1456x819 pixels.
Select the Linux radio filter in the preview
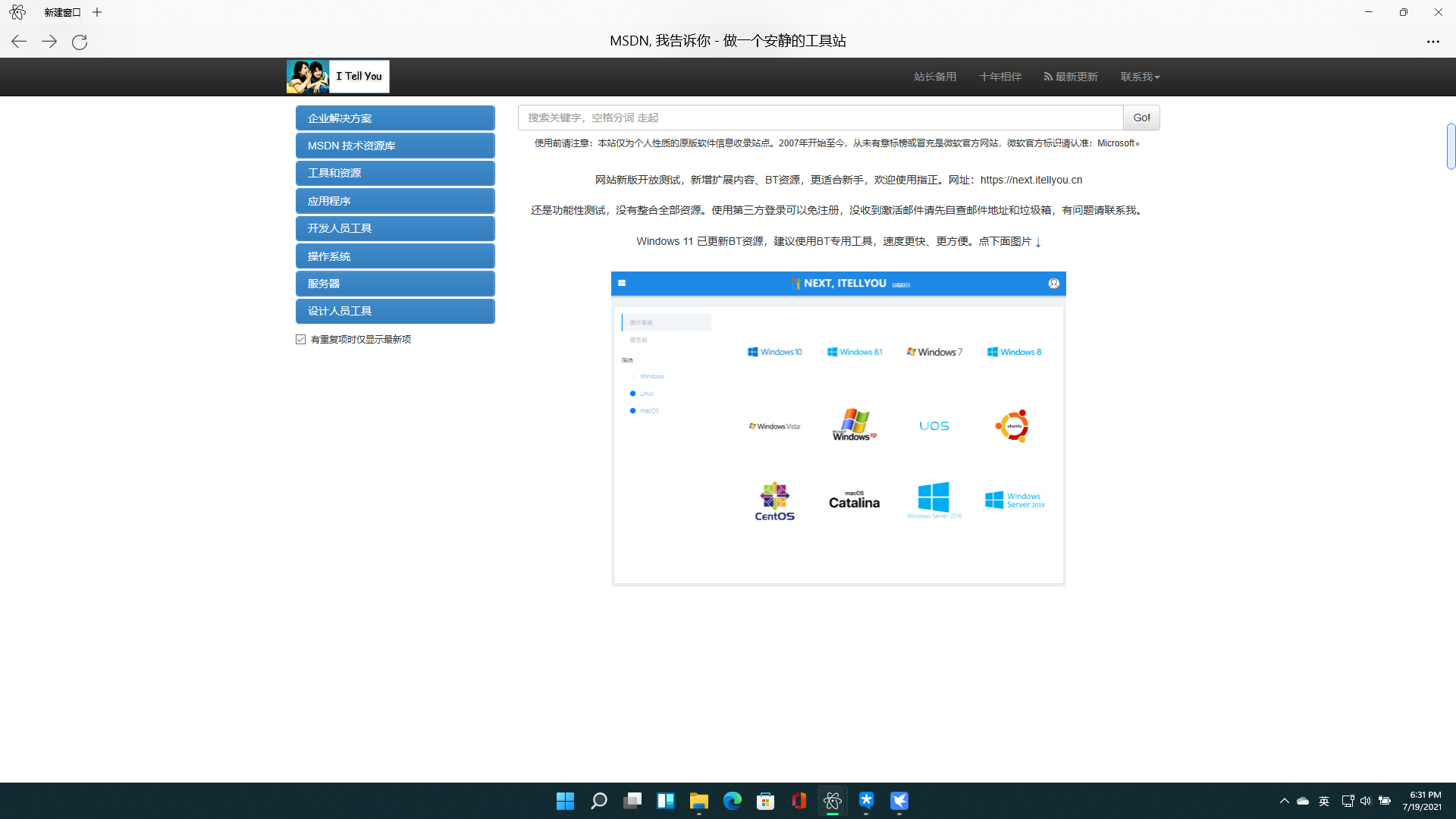[x=634, y=393]
